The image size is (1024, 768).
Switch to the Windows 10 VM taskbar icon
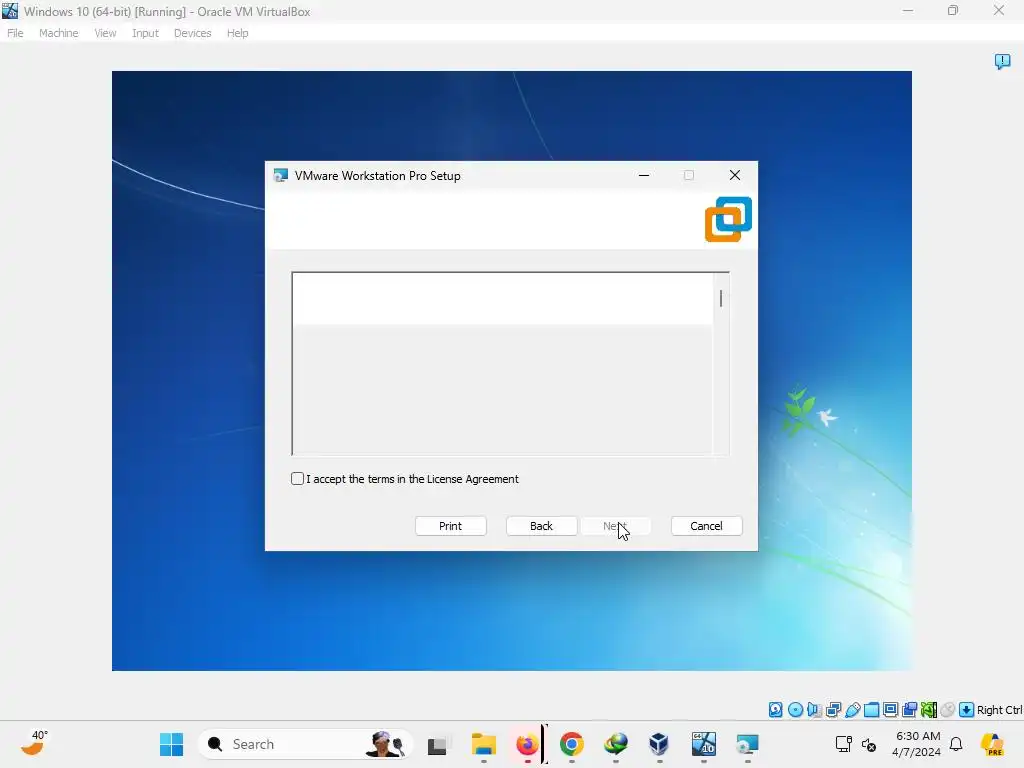(x=703, y=744)
